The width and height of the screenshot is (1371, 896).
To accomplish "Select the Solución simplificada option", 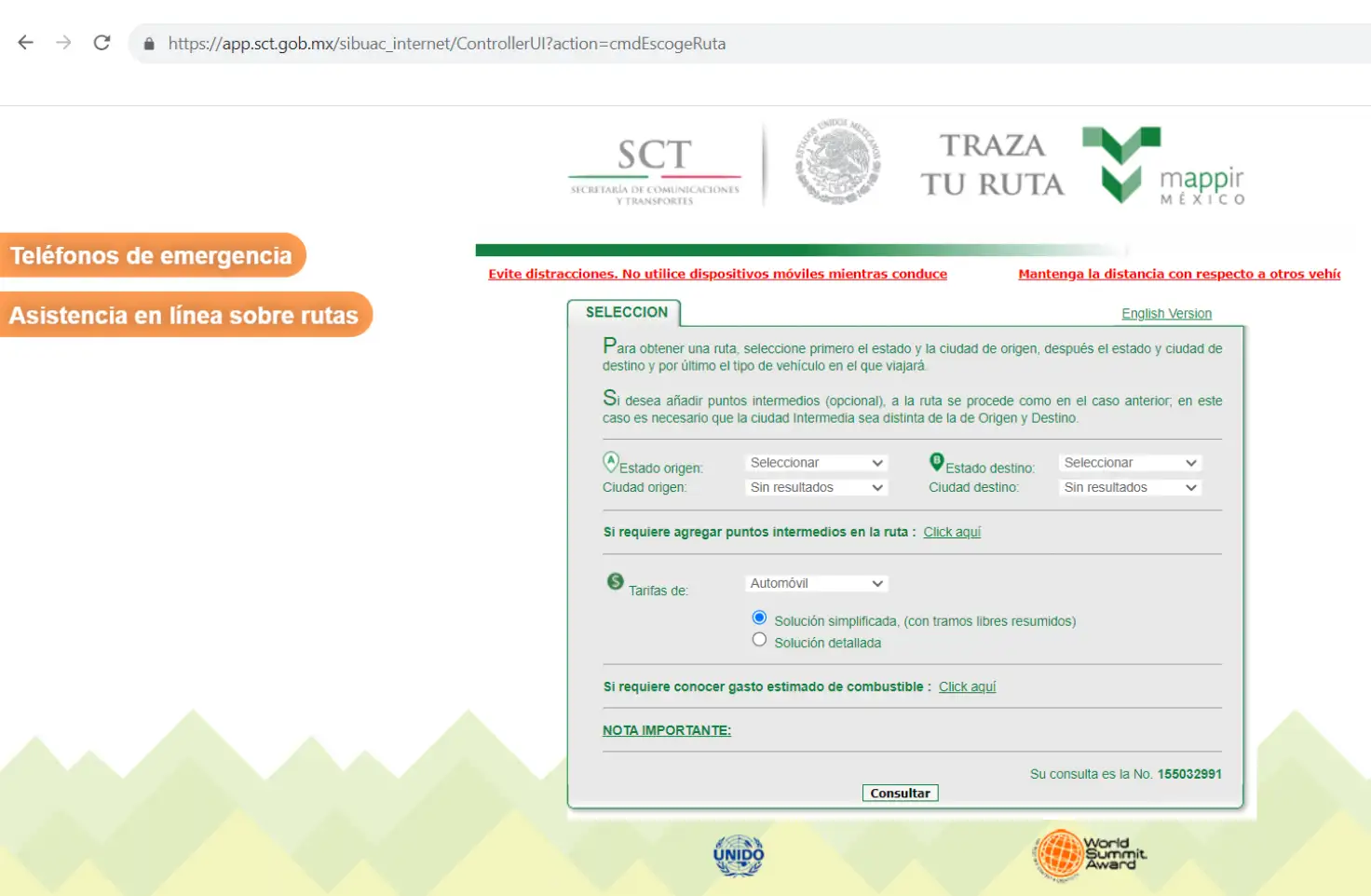I will coord(759,617).
